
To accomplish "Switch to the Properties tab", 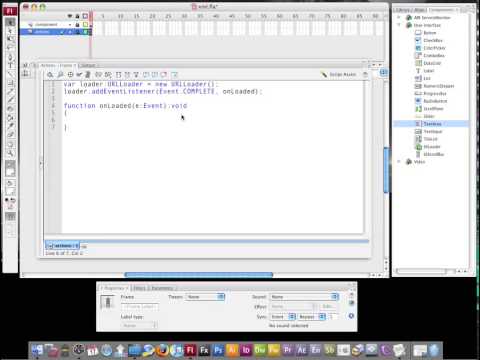I will (x=114, y=288).
